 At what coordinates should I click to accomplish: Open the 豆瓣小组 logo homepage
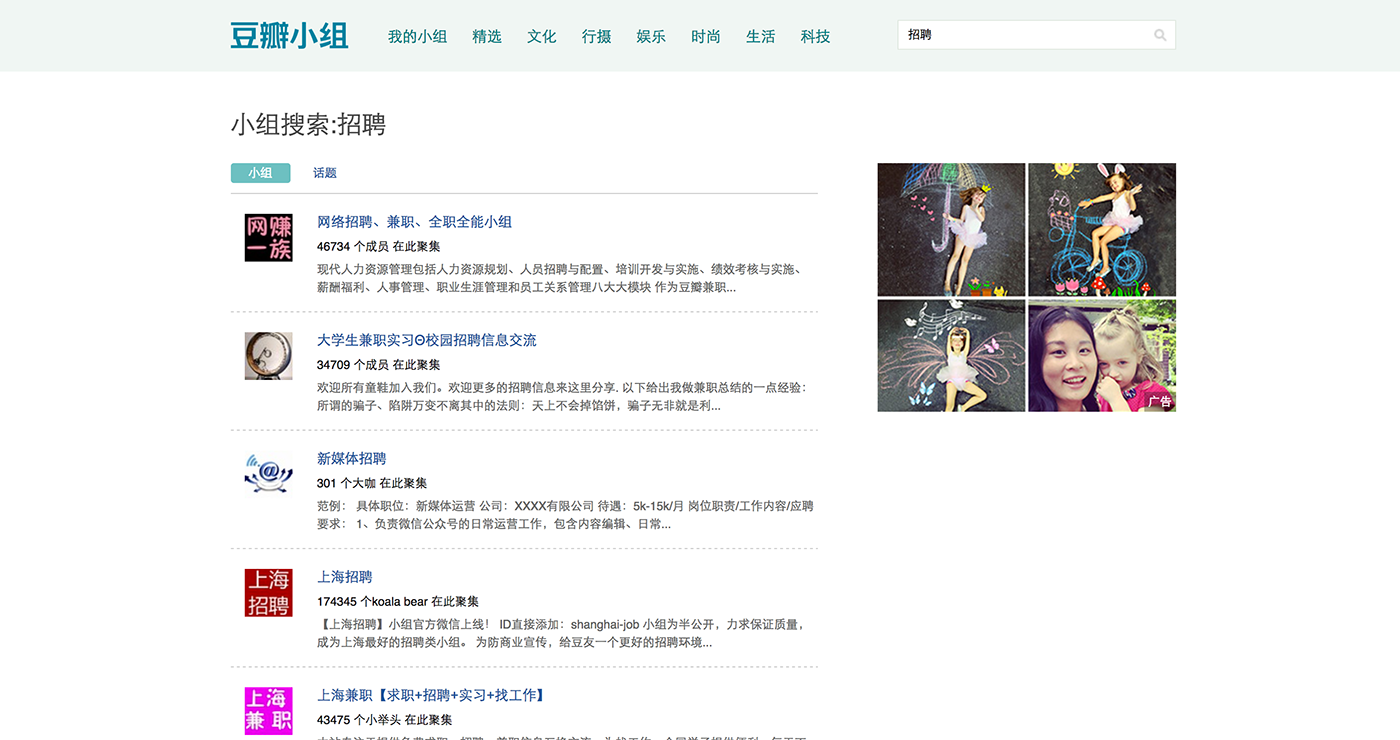click(290, 36)
